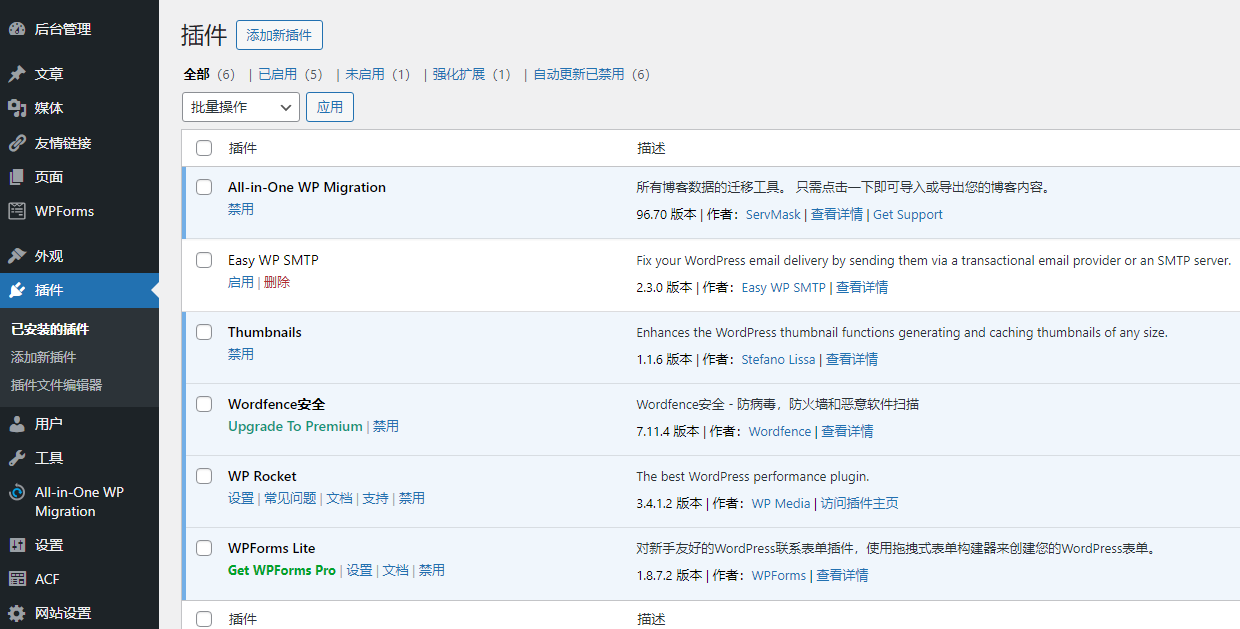Check the Easy WP SMTP plugin checkbox
This screenshot has height=629, width=1240.
tap(204, 260)
